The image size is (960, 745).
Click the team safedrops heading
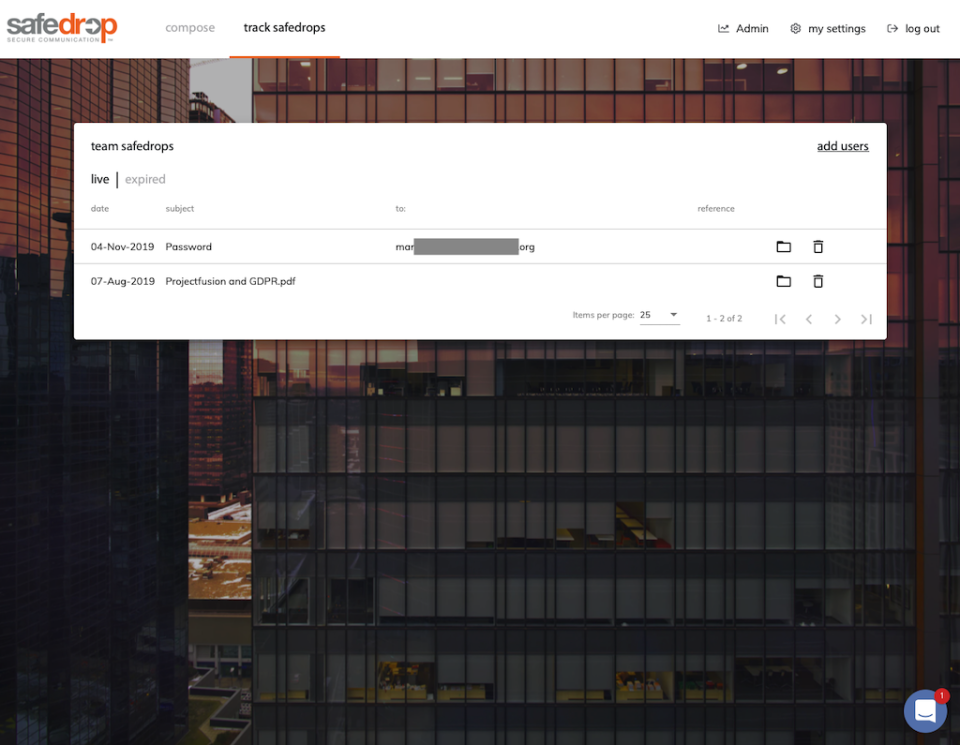click(132, 146)
